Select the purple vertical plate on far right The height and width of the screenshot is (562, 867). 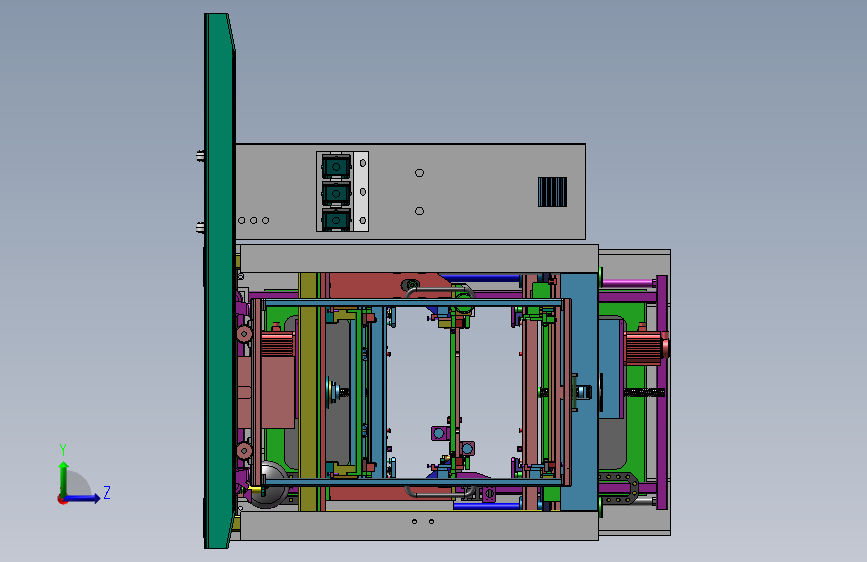coord(662,392)
